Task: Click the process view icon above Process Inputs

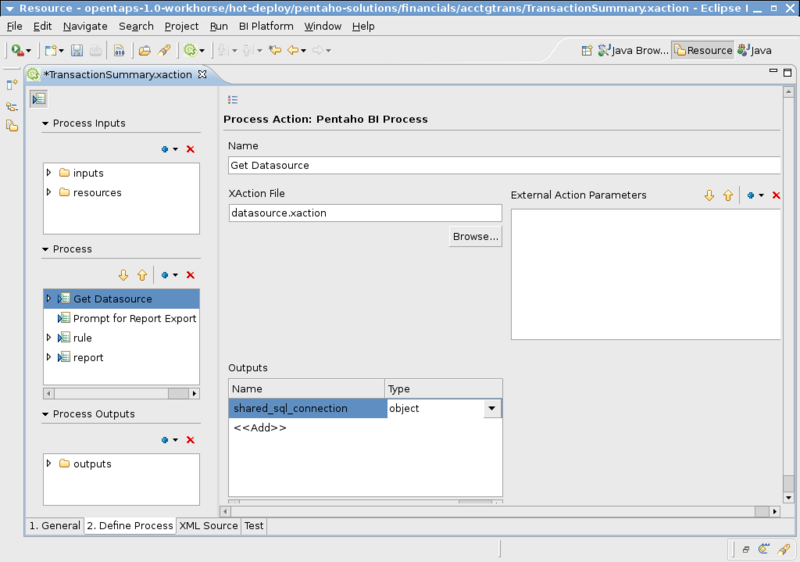Action: point(39,99)
